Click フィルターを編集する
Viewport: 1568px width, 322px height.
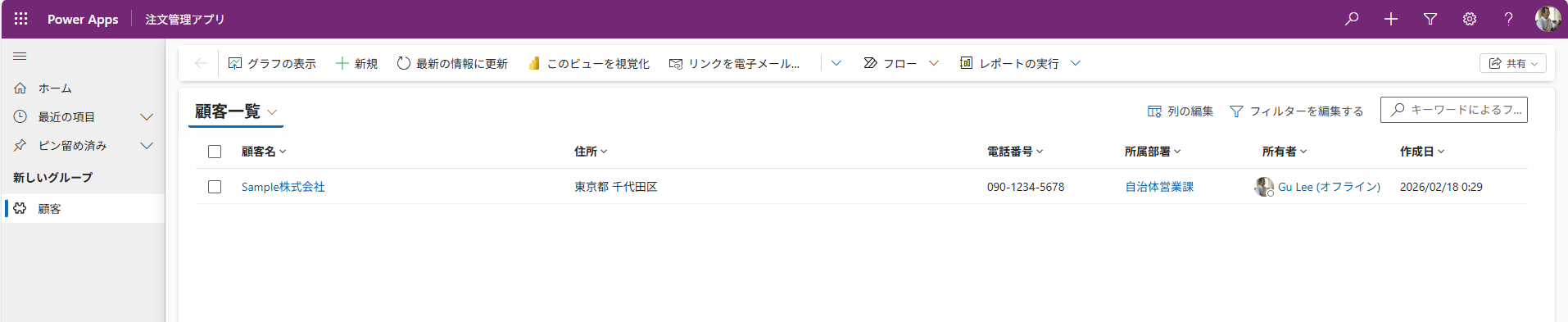(x=1297, y=111)
